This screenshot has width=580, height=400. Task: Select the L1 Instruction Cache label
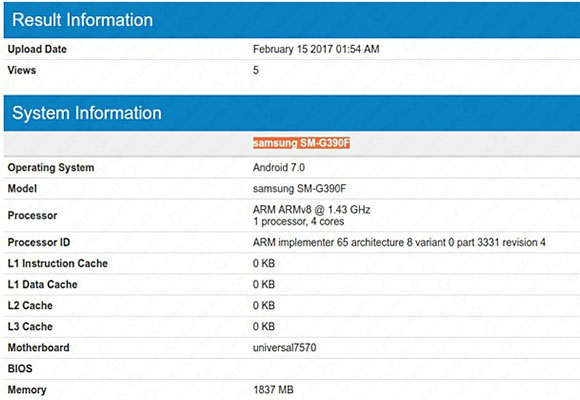58,263
